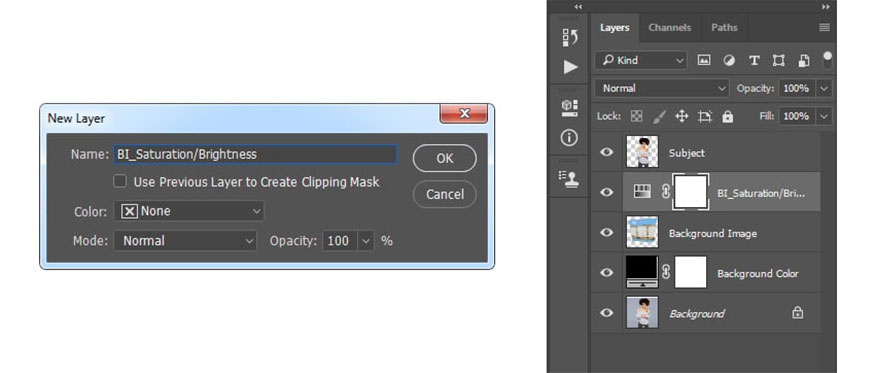Switch to the Paths tab
The image size is (875, 373).
724,27
